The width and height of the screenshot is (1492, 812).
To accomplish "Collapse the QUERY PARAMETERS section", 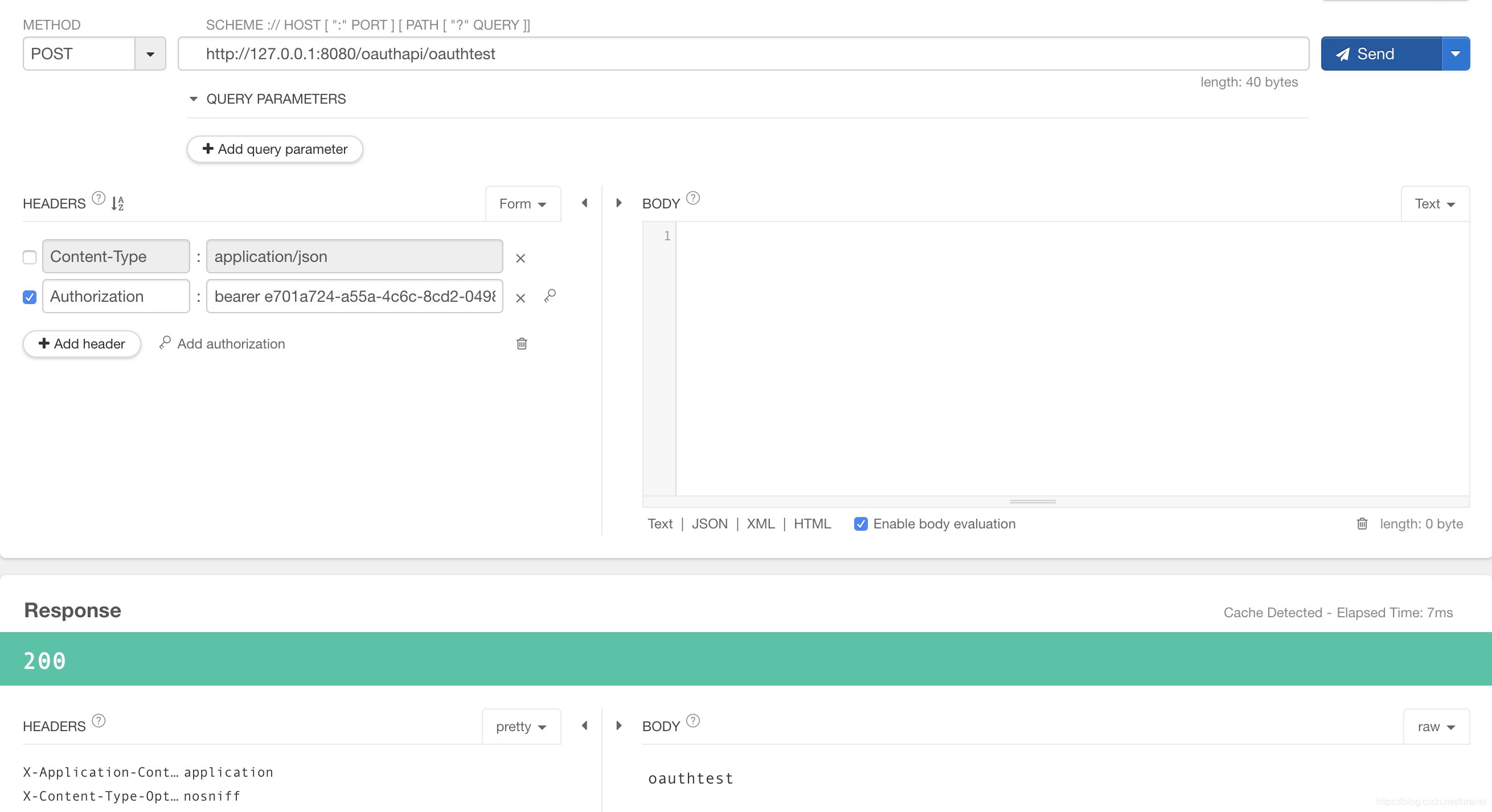I will pos(194,99).
